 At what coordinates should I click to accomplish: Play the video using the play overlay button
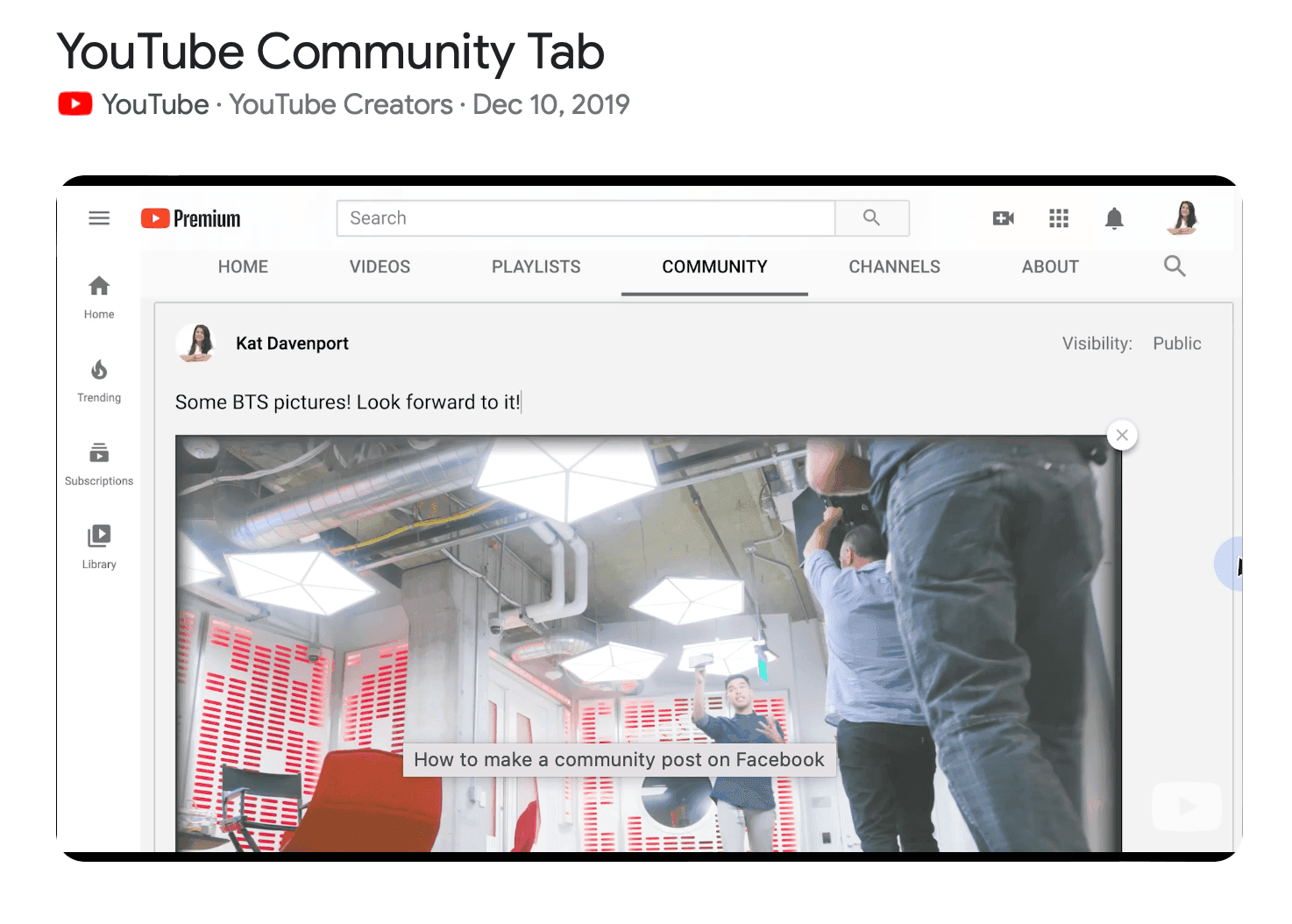[1186, 806]
